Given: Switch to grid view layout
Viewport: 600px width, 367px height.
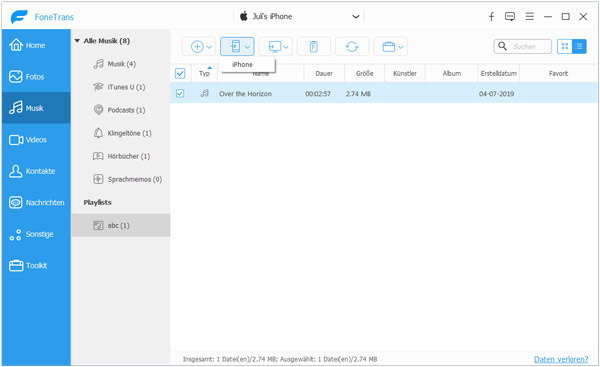Looking at the screenshot, I should tap(564, 46).
